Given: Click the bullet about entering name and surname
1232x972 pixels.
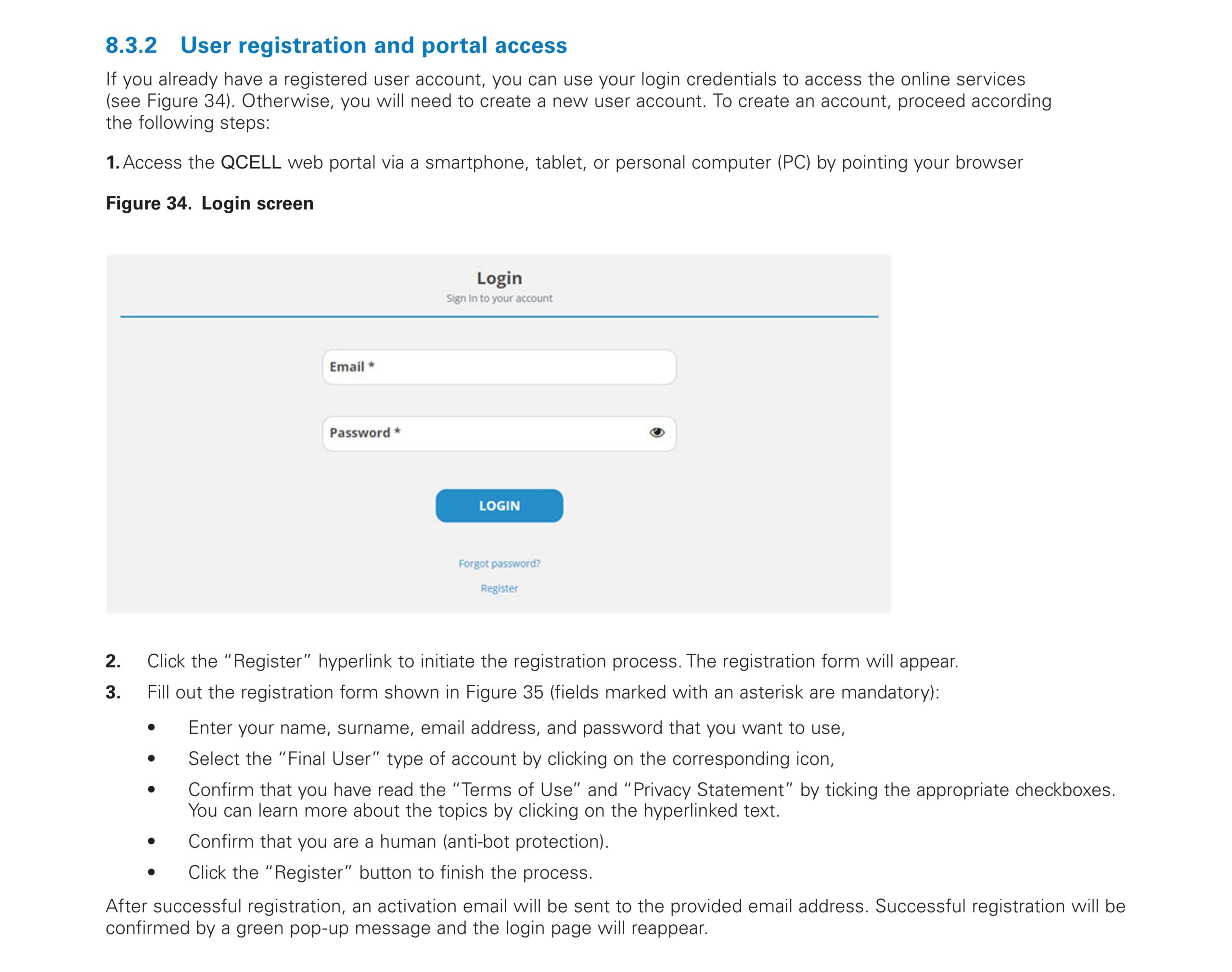Looking at the screenshot, I should [x=516, y=728].
